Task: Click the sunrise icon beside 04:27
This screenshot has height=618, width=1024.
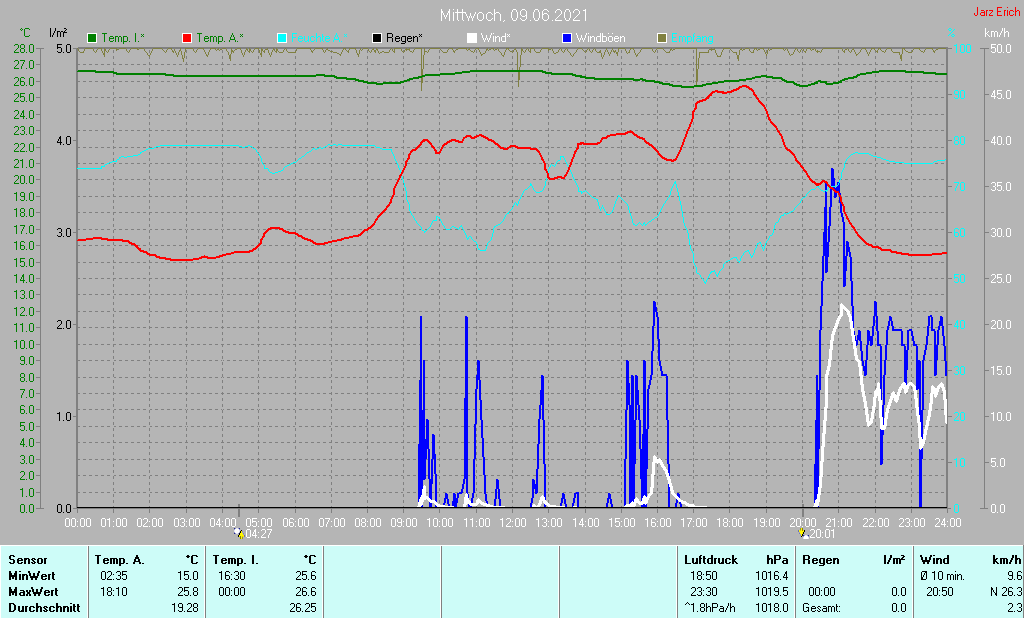Action: [239, 533]
